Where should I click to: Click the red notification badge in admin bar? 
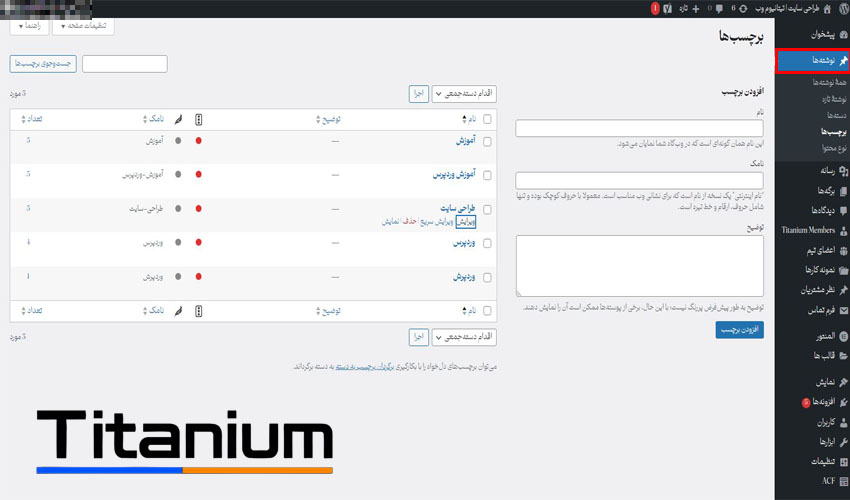click(655, 9)
